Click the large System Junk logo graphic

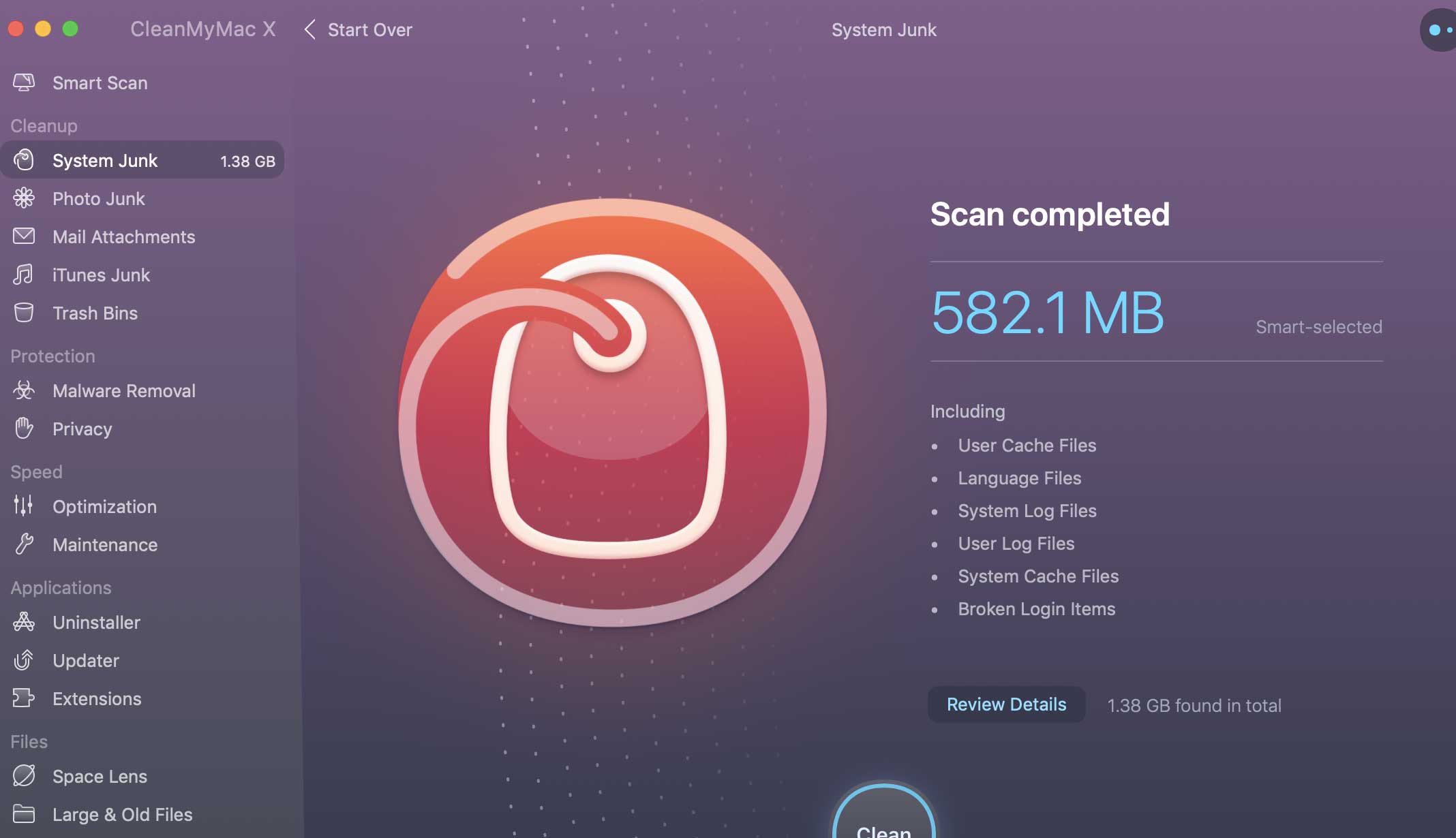612,412
